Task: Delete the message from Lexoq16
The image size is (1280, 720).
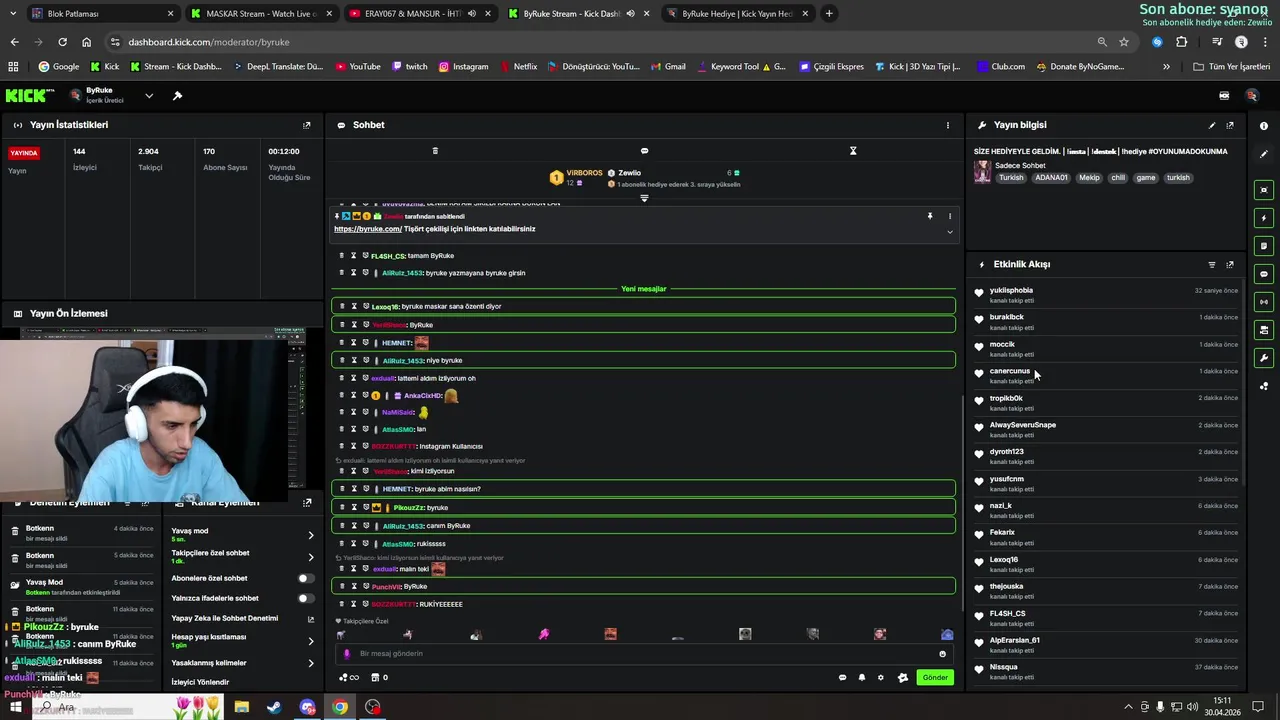Action: click(342, 307)
